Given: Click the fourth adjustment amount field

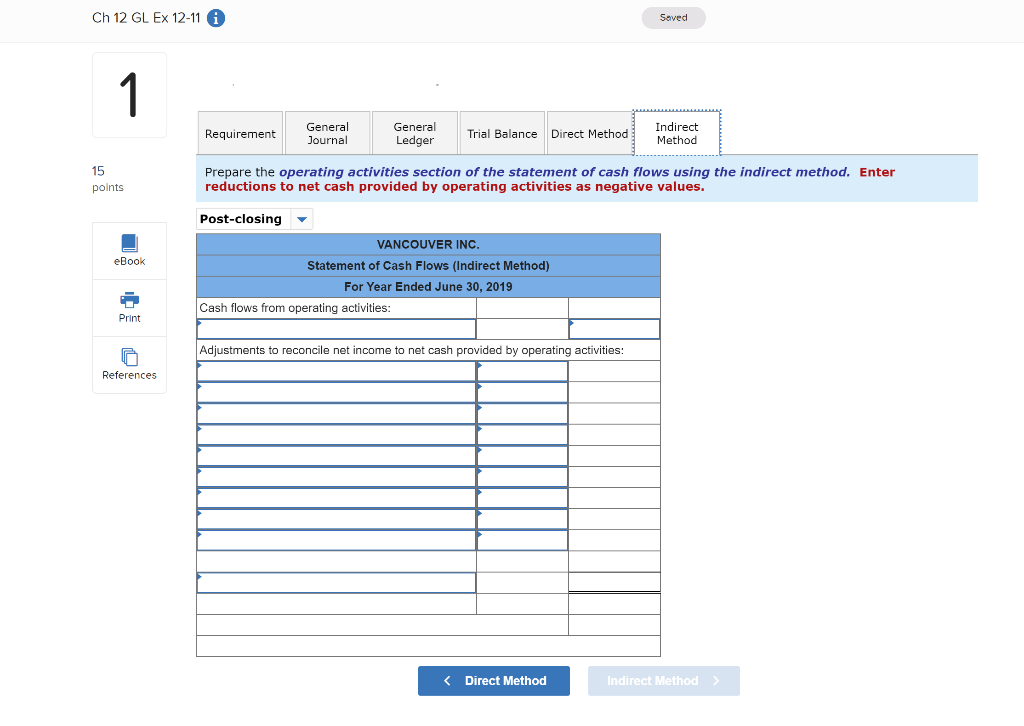Looking at the screenshot, I should click(522, 435).
